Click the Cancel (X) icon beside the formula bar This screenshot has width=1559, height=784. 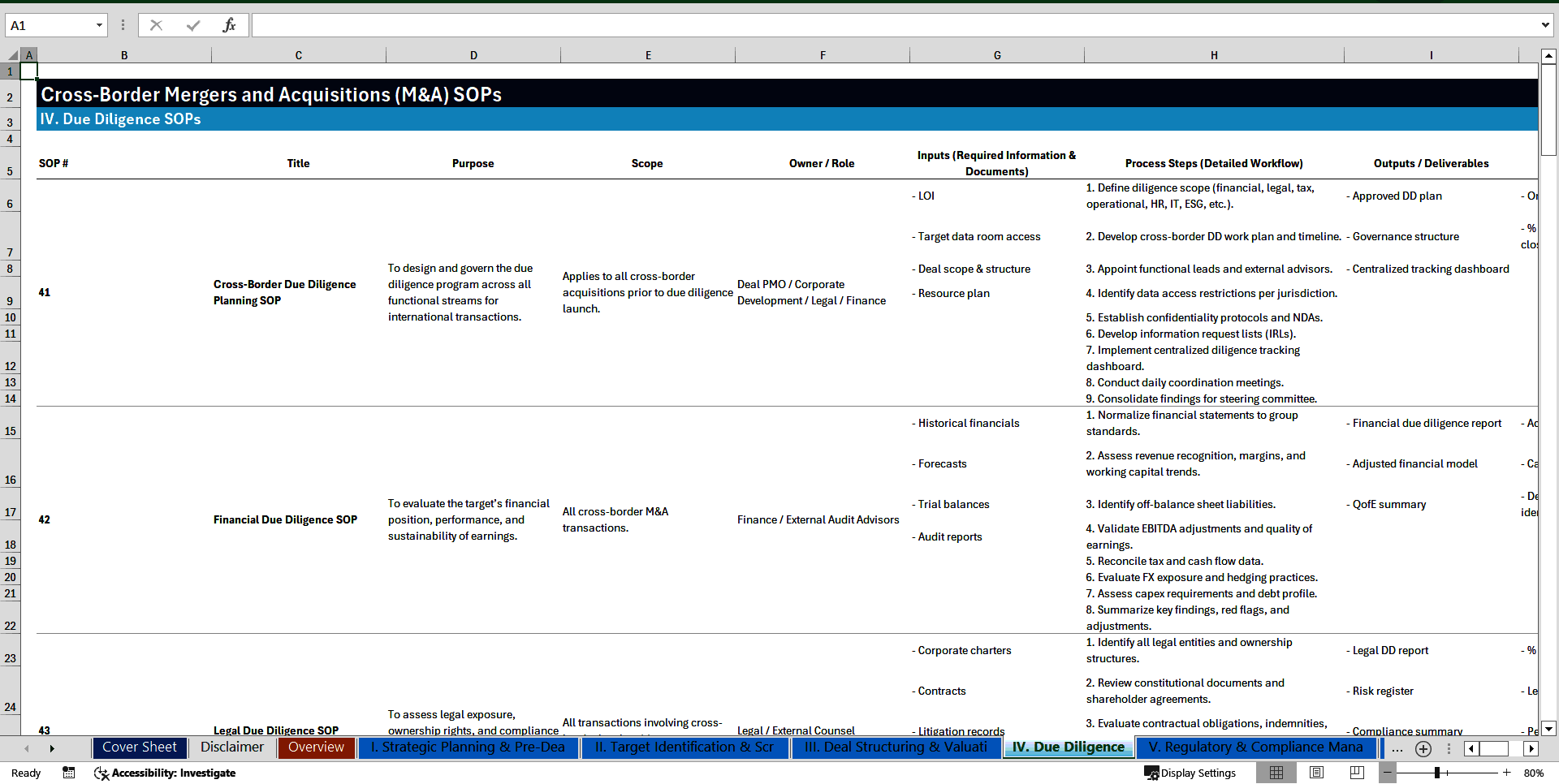tap(156, 25)
